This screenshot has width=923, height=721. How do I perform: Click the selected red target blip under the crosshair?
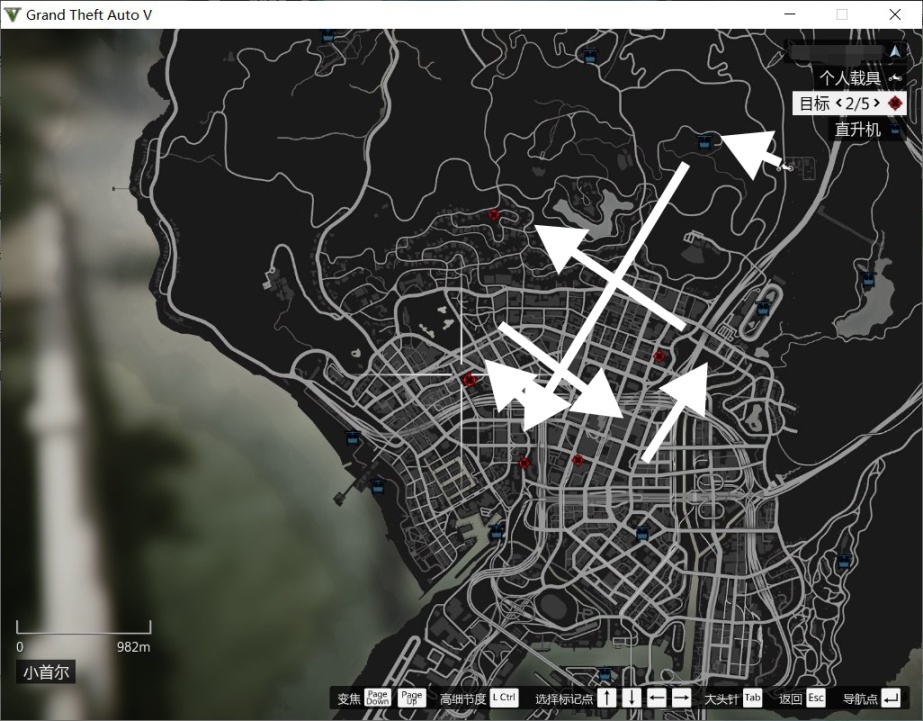tap(469, 380)
